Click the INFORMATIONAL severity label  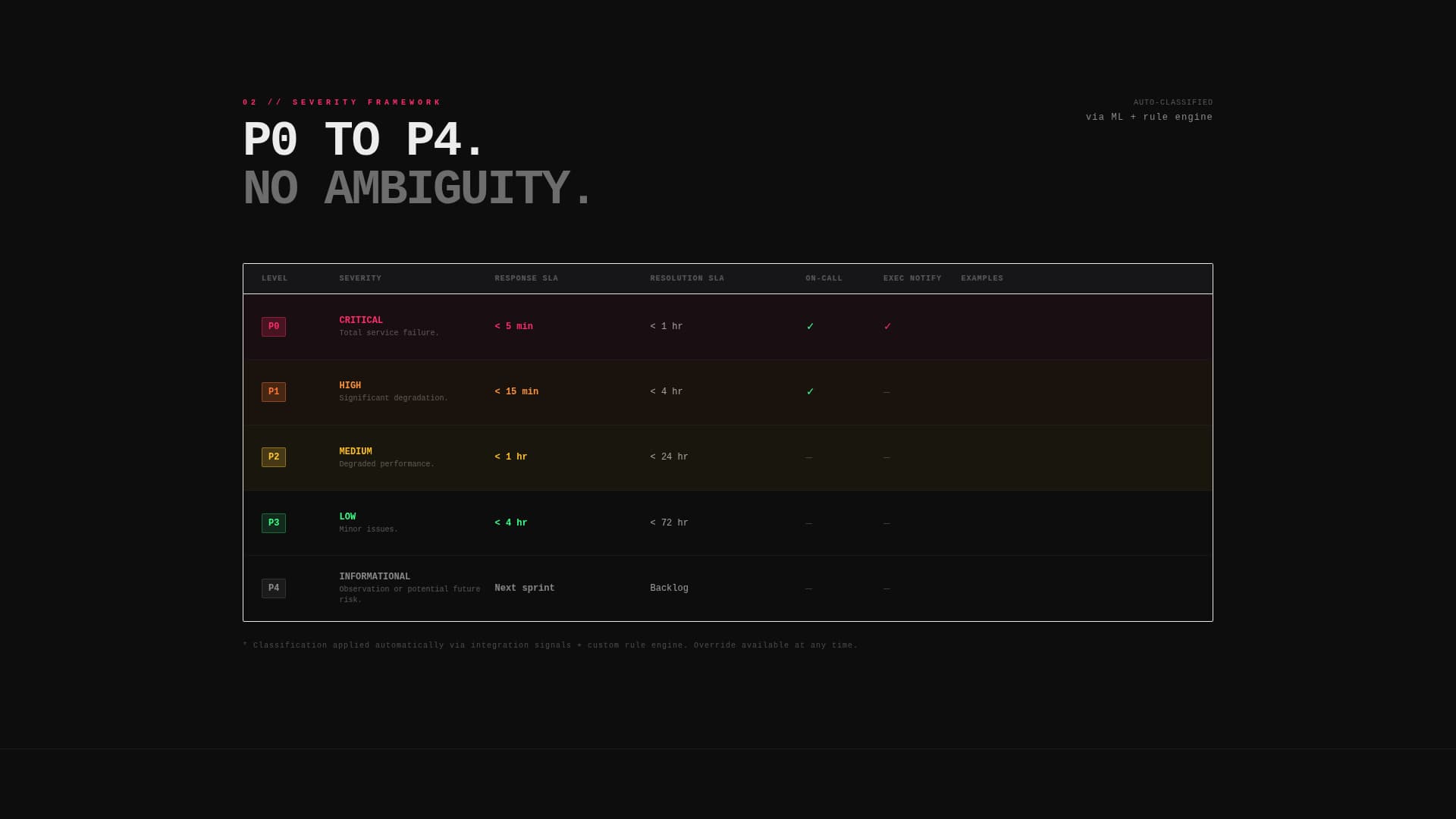(x=375, y=576)
